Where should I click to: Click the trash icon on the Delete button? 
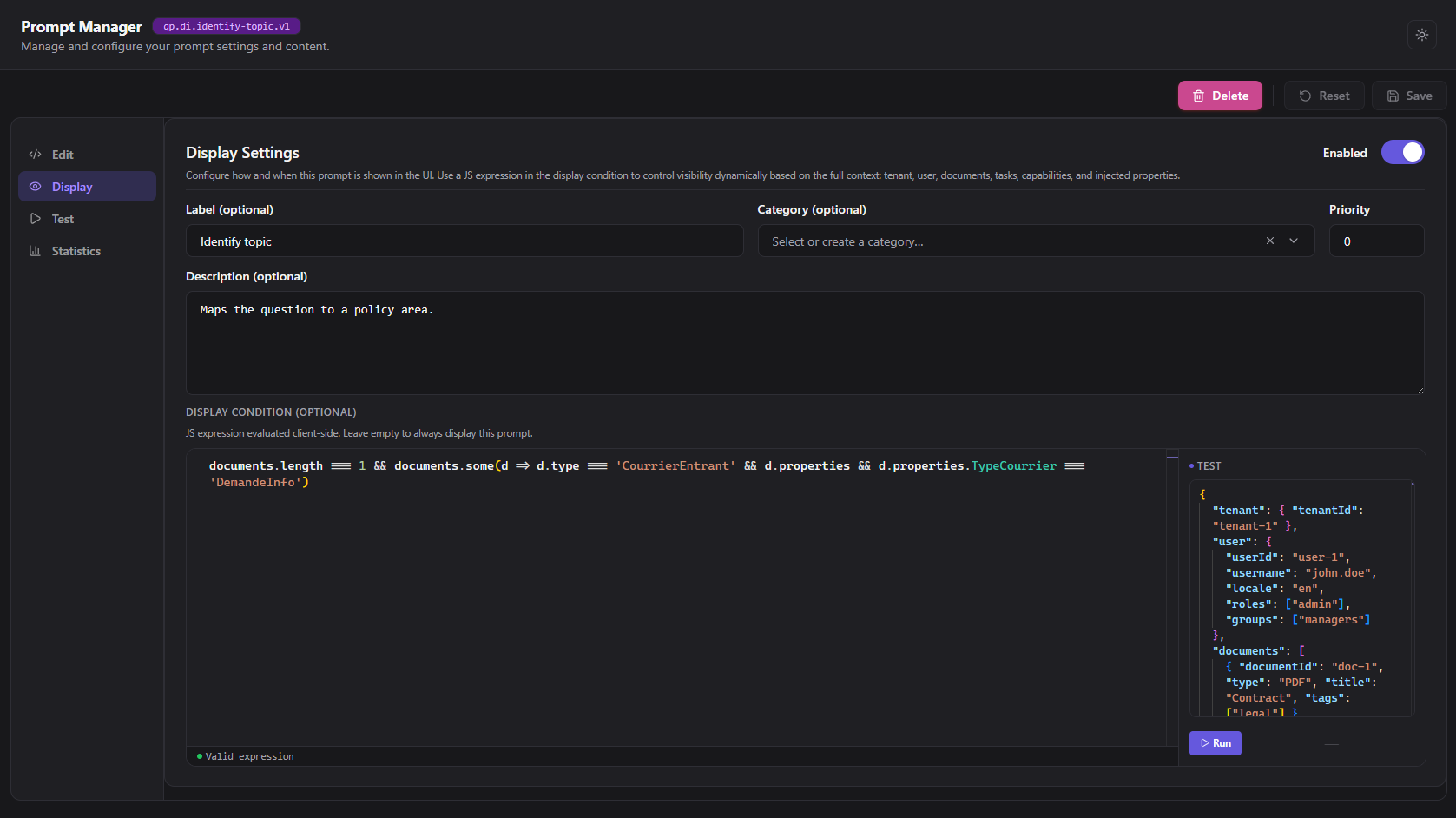pyautogui.click(x=1198, y=96)
